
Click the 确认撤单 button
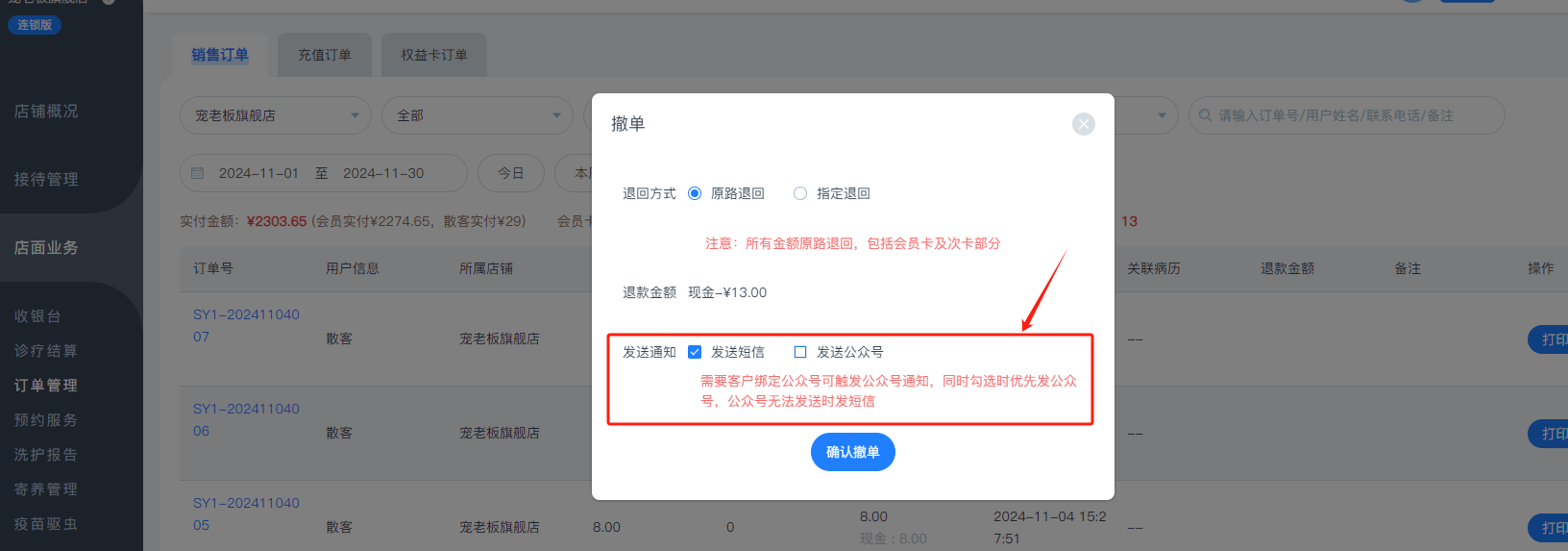coord(853,452)
